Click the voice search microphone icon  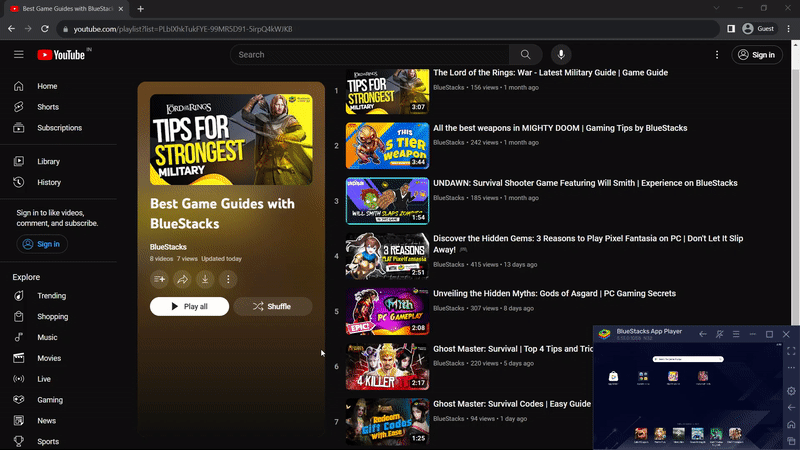pyautogui.click(x=560, y=55)
